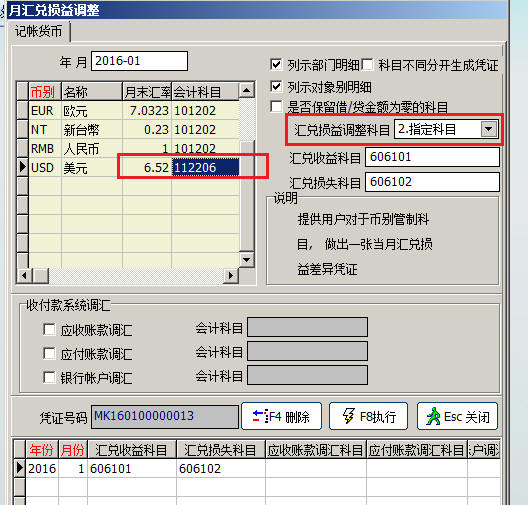
Task: Click highlighted account 112206 cell
Action: point(205,167)
